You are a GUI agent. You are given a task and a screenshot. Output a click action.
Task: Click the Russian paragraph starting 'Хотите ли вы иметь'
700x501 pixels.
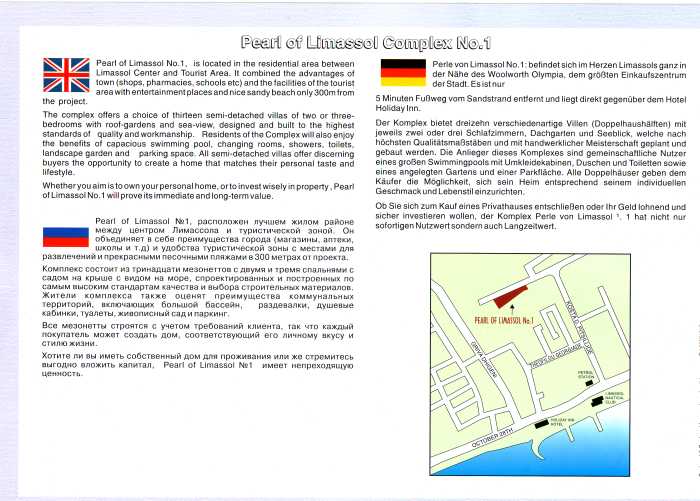[x=198, y=365]
